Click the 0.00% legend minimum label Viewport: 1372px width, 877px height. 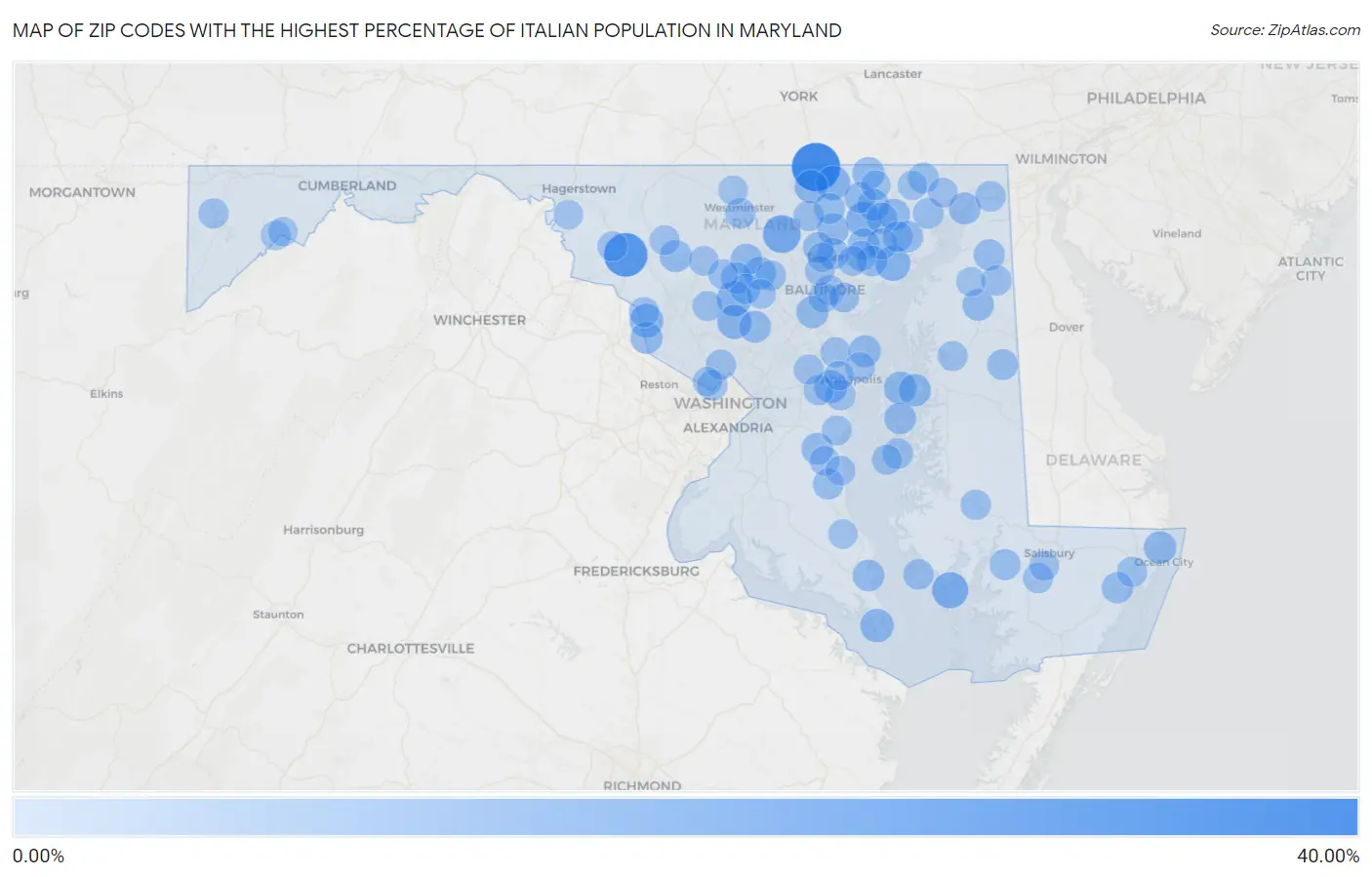(38, 856)
